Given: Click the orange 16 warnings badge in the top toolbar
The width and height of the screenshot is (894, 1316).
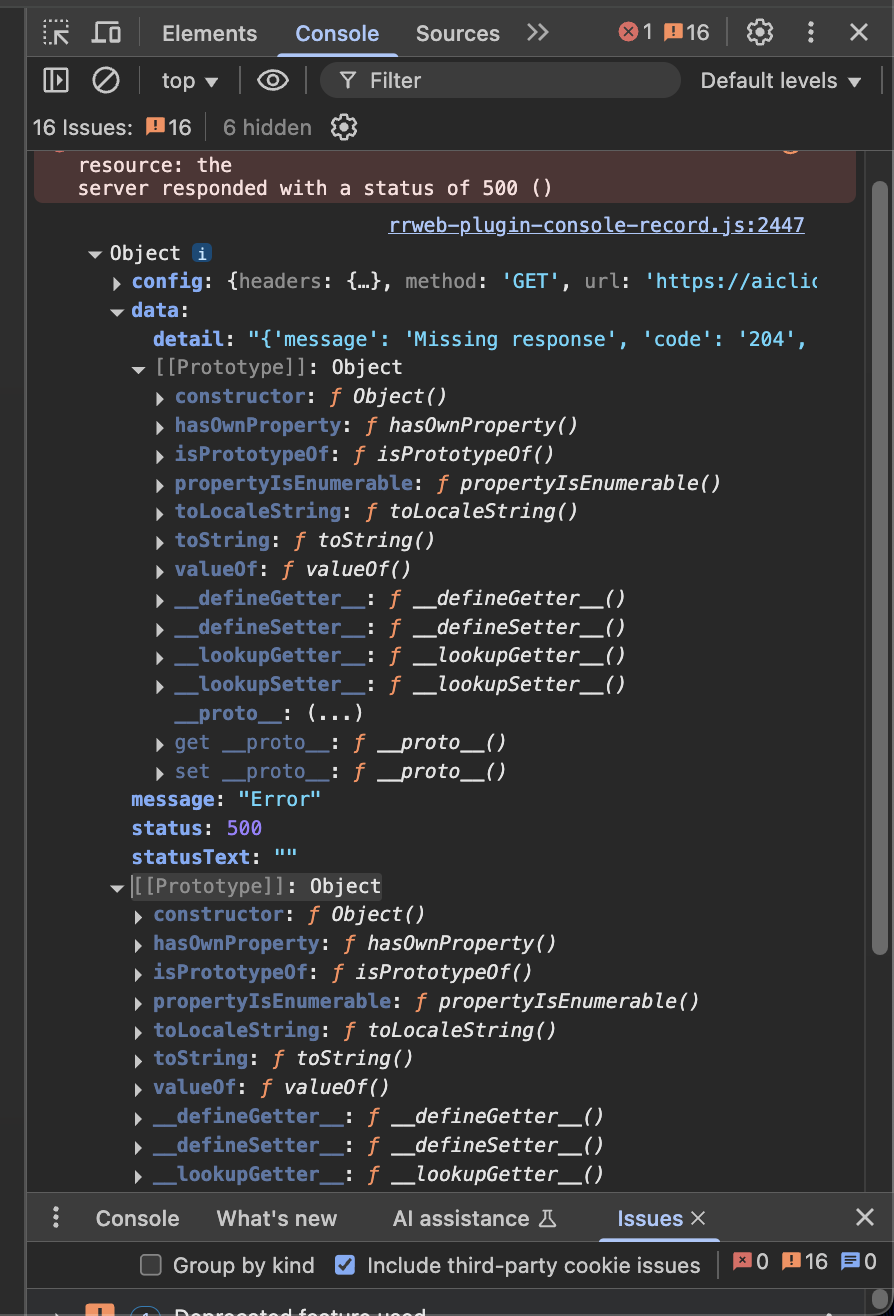Looking at the screenshot, I should click(x=687, y=33).
